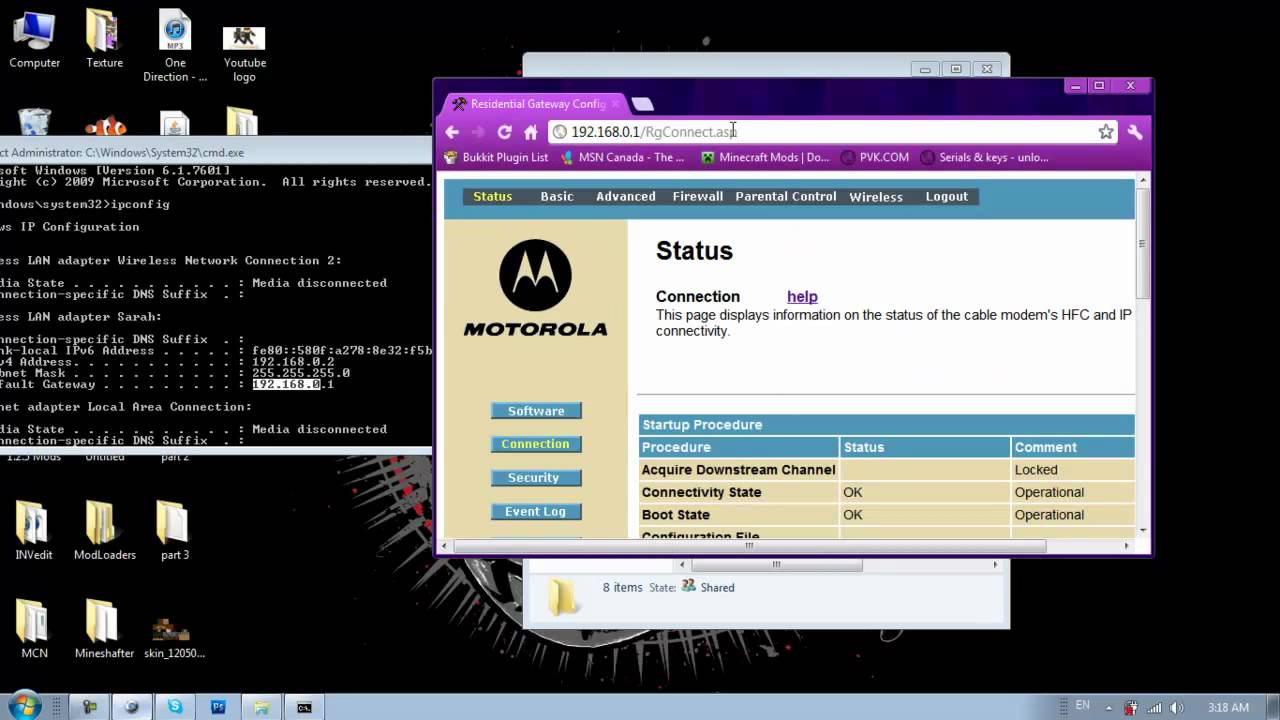Open the PVK.COM bookmark
The height and width of the screenshot is (720, 1280).
click(x=875, y=157)
